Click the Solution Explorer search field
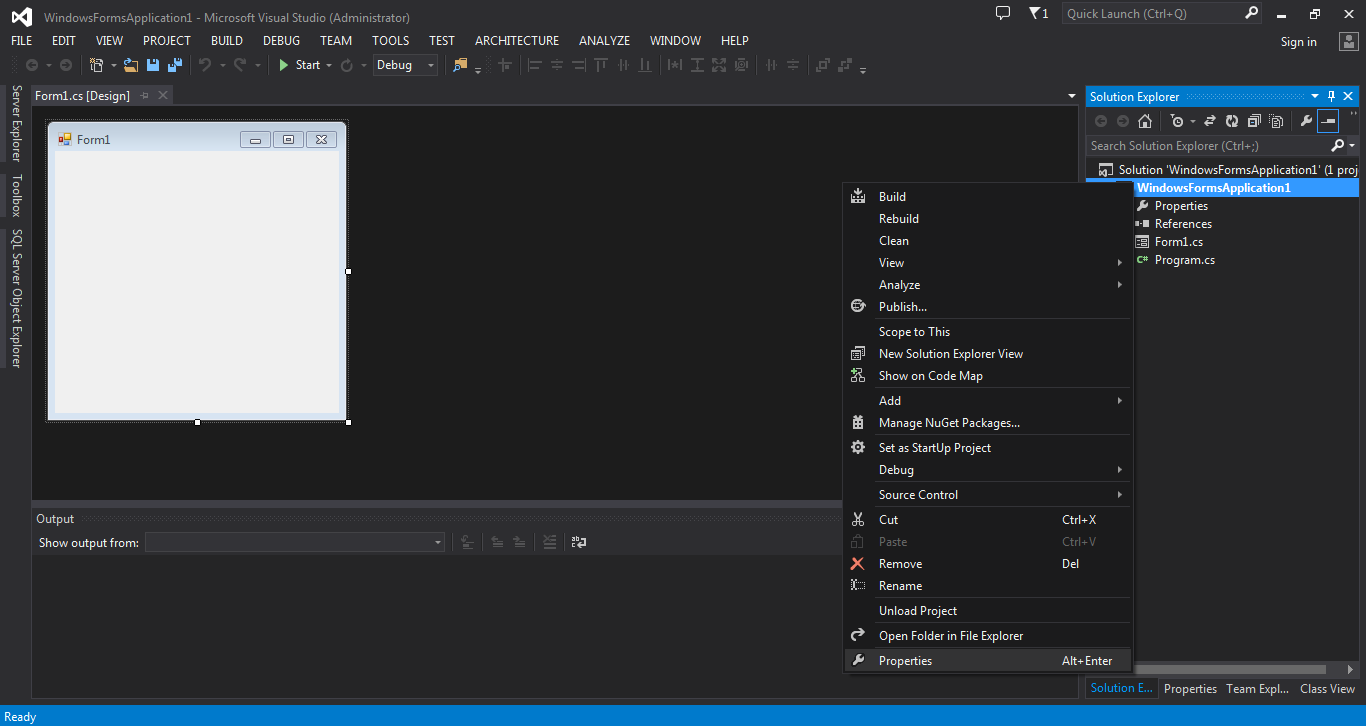 1210,146
